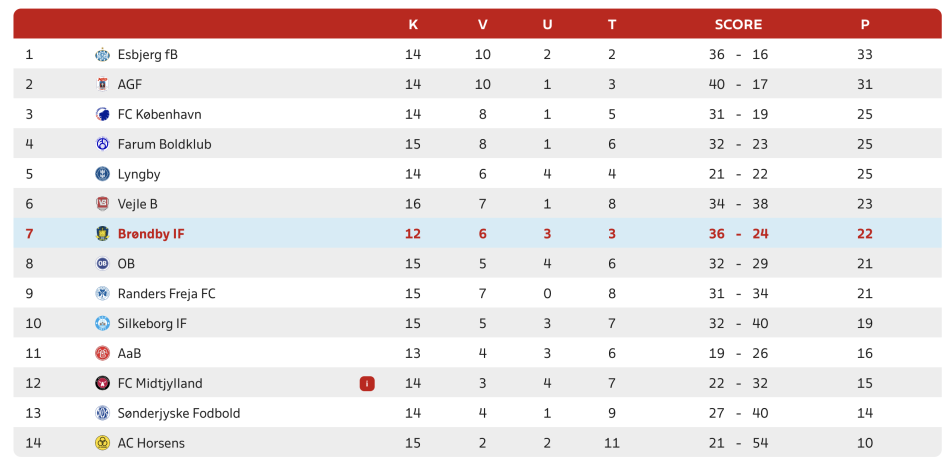Screen dimensions: 950x473
Task: Click the P points column header
Action: pyautogui.click(x=865, y=25)
